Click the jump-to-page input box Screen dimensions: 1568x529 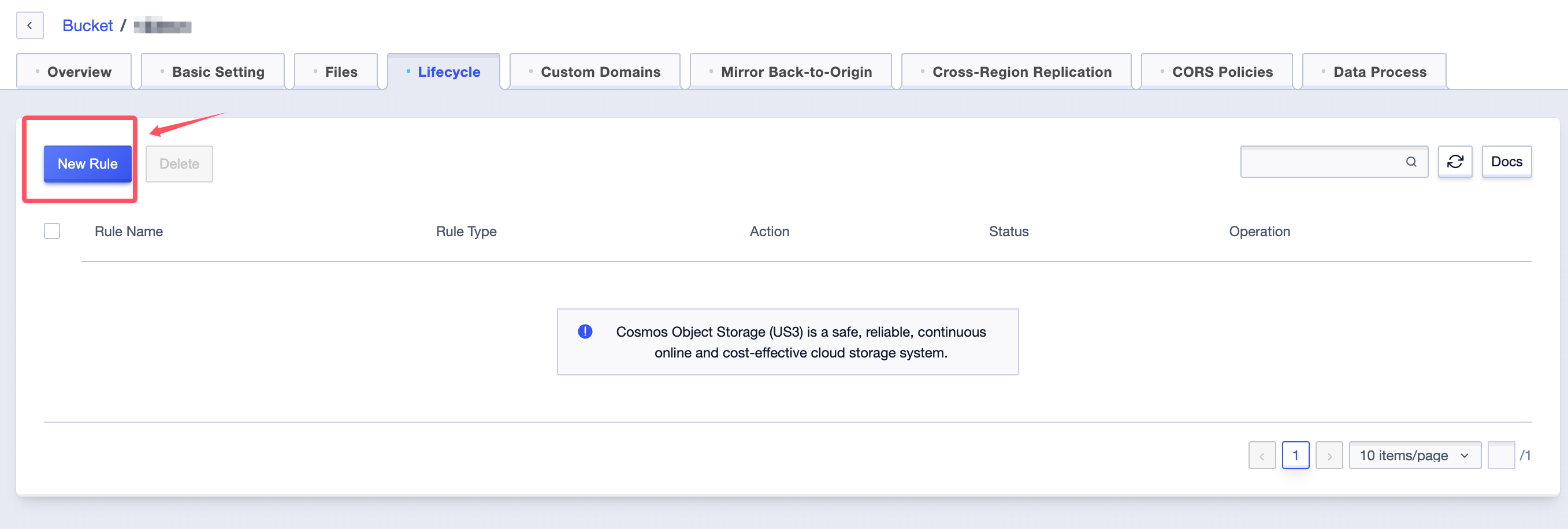click(x=1501, y=455)
